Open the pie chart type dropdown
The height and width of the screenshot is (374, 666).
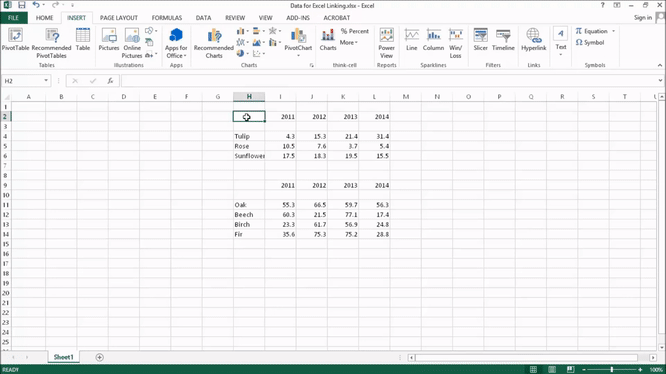243,53
